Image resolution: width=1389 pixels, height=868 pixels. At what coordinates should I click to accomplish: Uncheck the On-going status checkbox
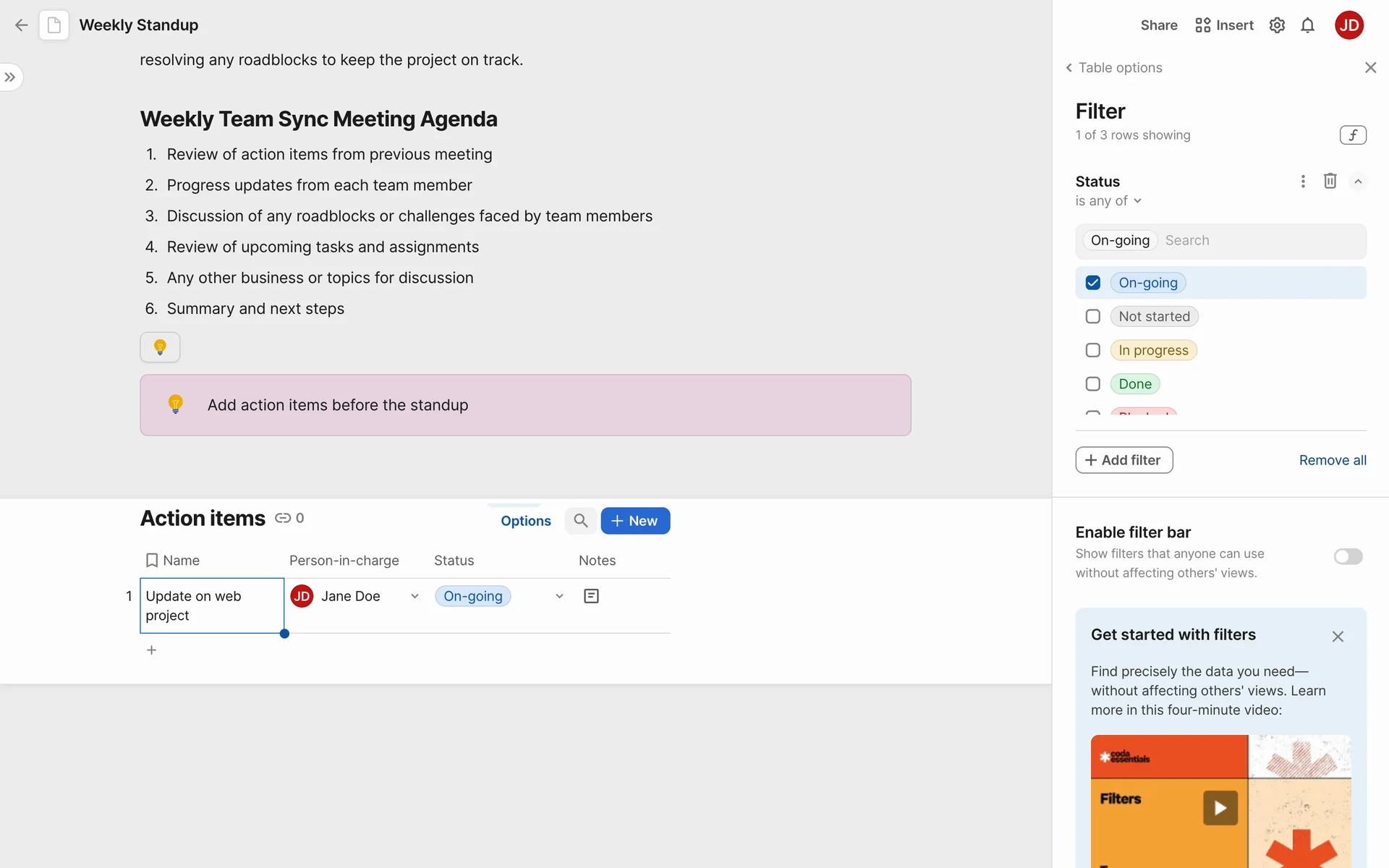tap(1092, 283)
